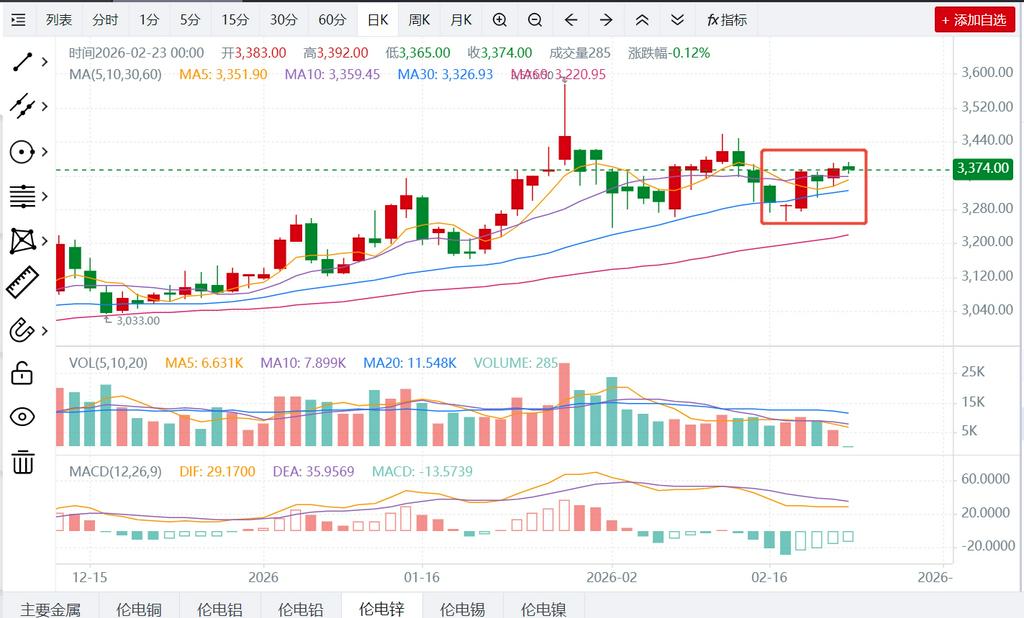Click the zoom out magnifier icon

535,20
